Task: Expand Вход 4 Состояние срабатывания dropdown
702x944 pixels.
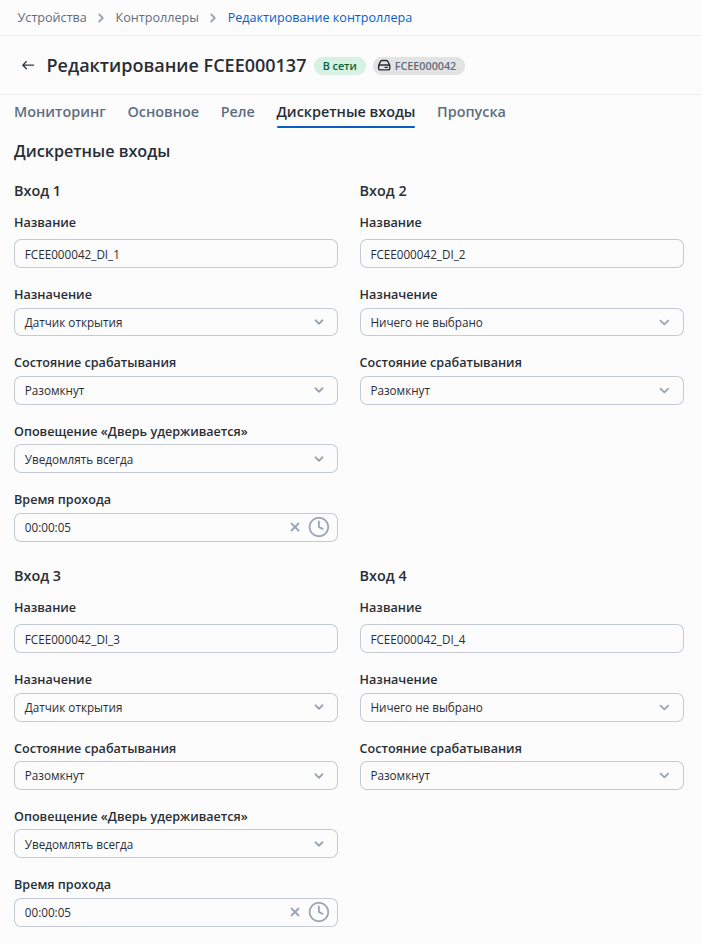Action: (x=521, y=775)
